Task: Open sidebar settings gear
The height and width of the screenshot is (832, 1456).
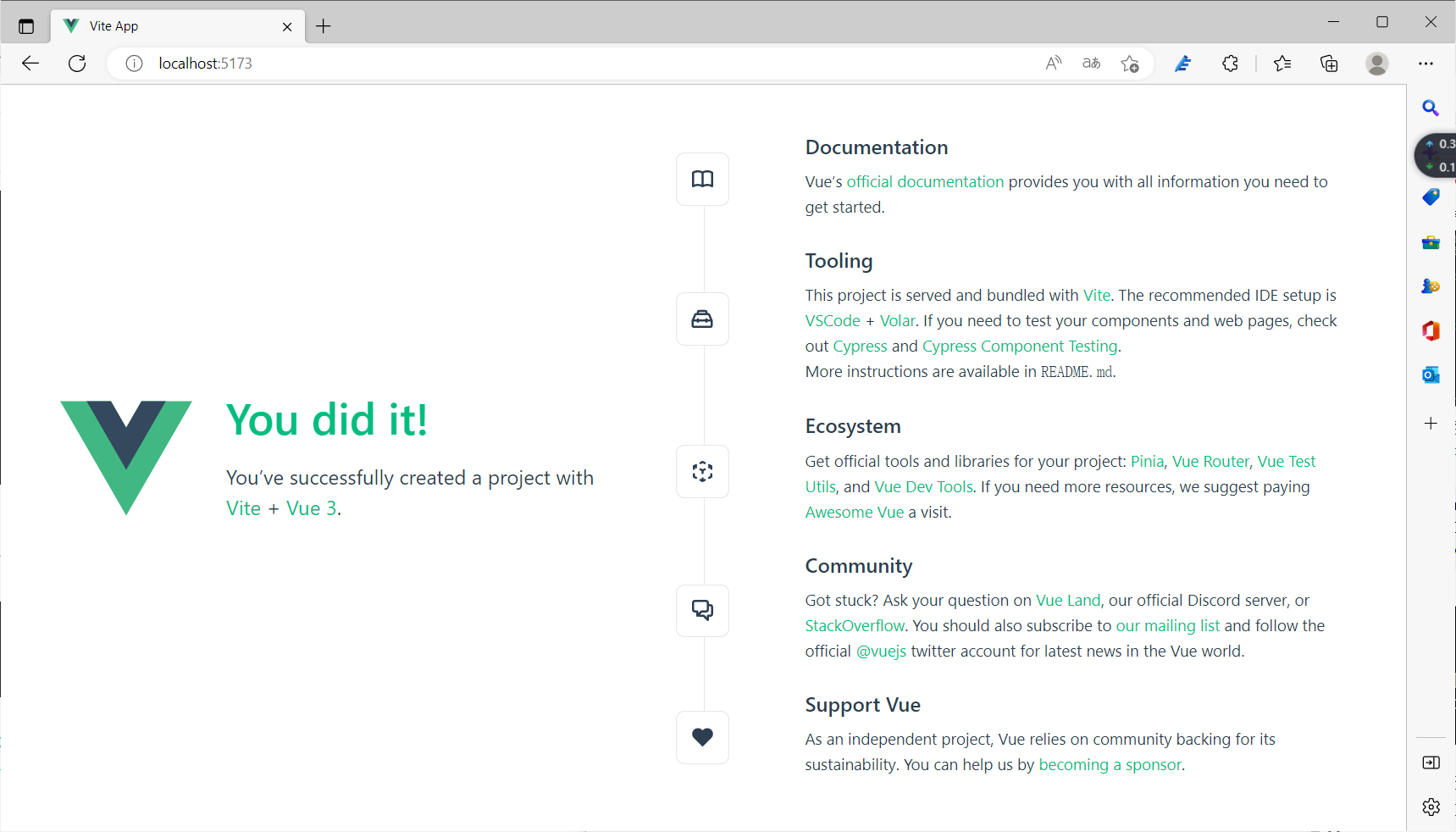Action: pos(1431,807)
